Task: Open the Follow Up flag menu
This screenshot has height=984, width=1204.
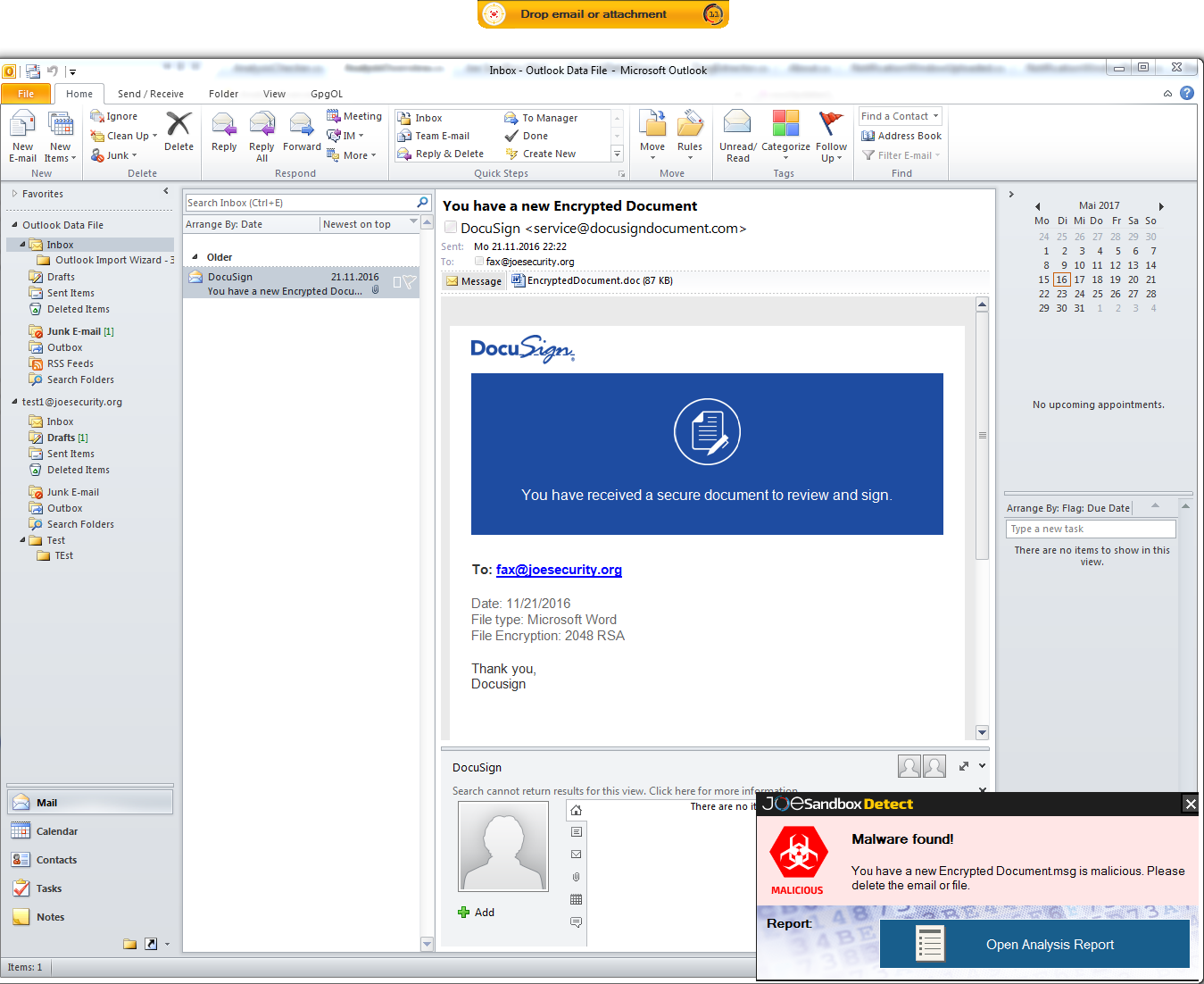Action: (x=831, y=136)
